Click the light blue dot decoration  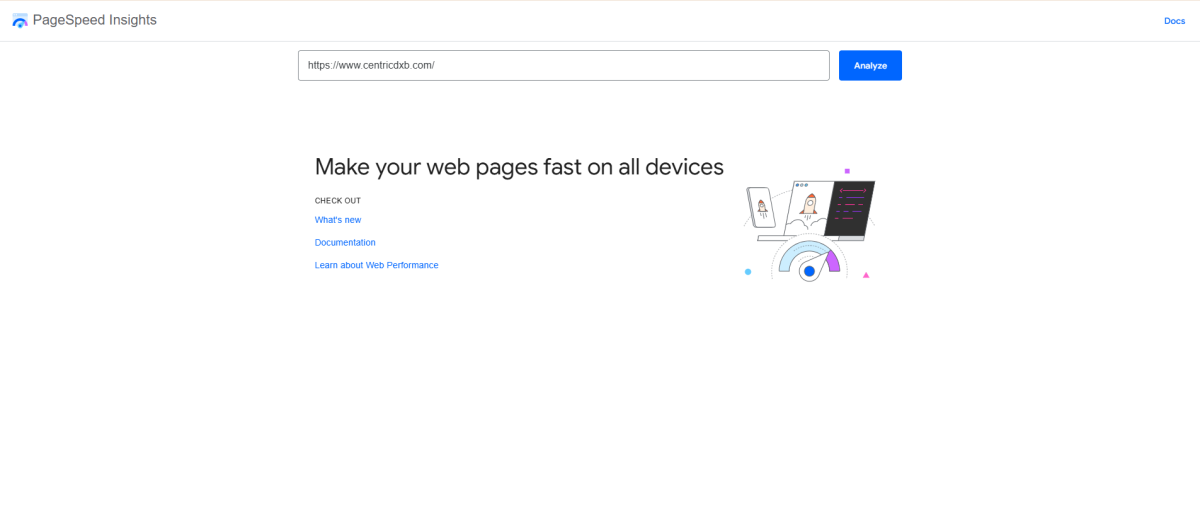(748, 271)
